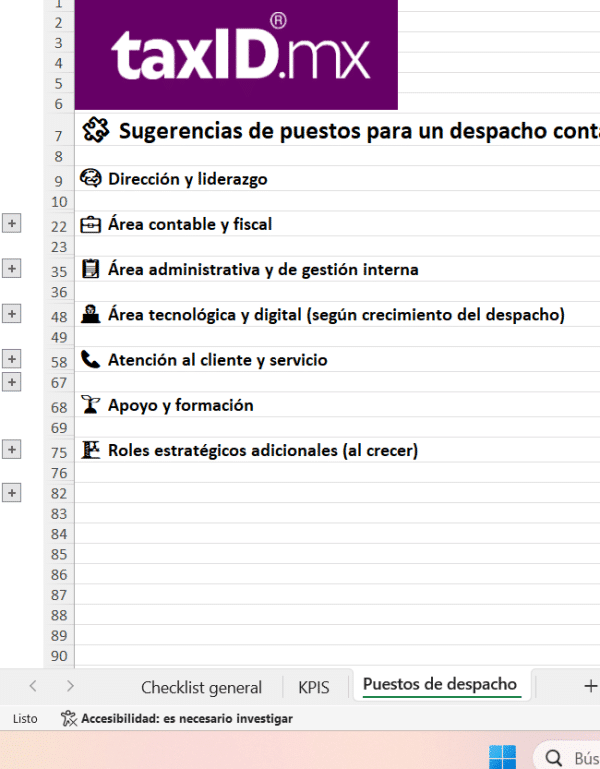Expand the collapsed group at row 35
The image size is (600, 769).
(x=12, y=268)
